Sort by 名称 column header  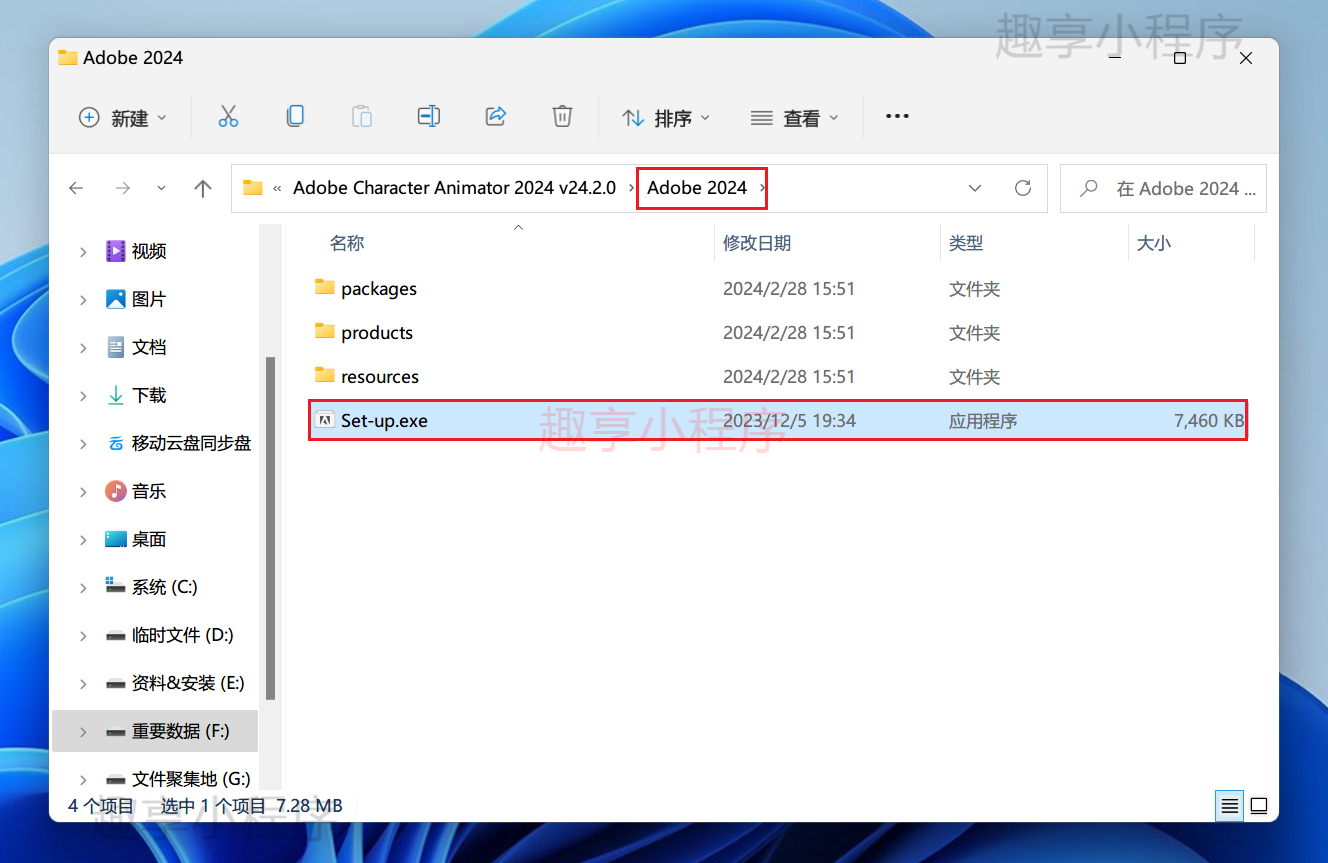tap(347, 243)
